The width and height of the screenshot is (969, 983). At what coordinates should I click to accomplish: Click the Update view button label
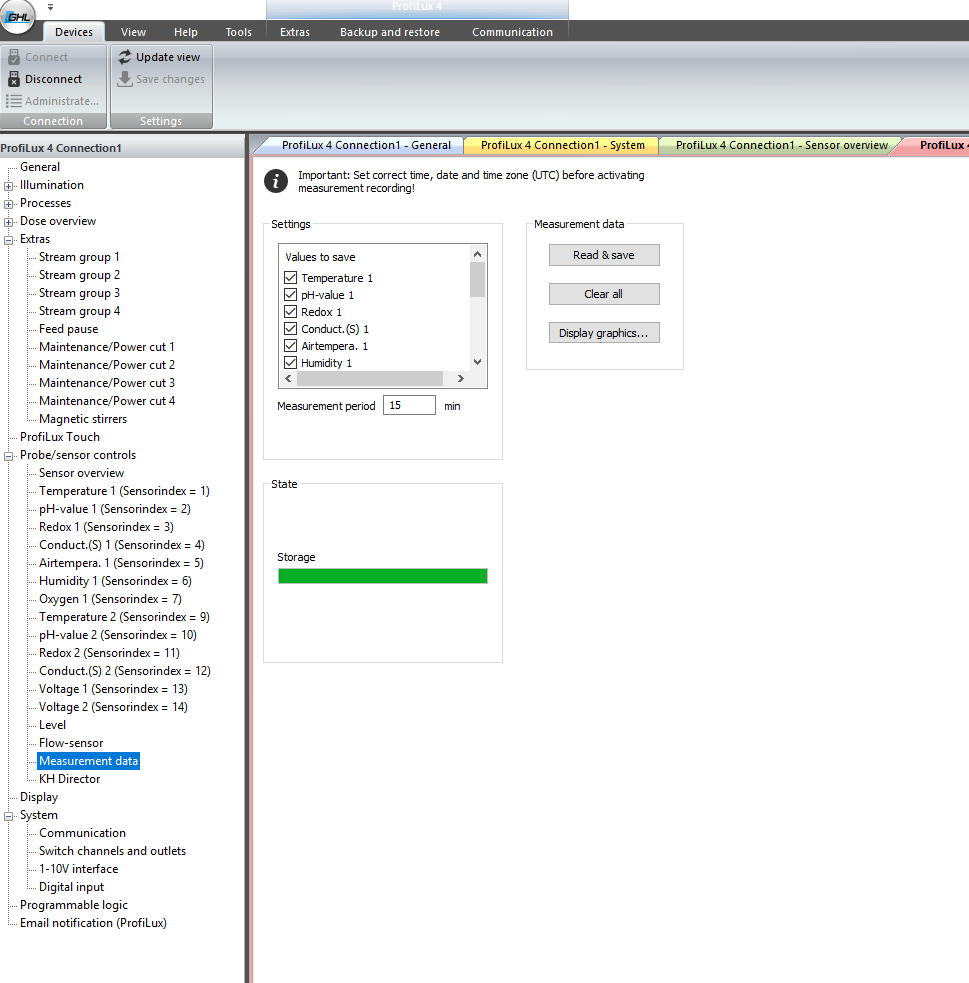tap(168, 57)
